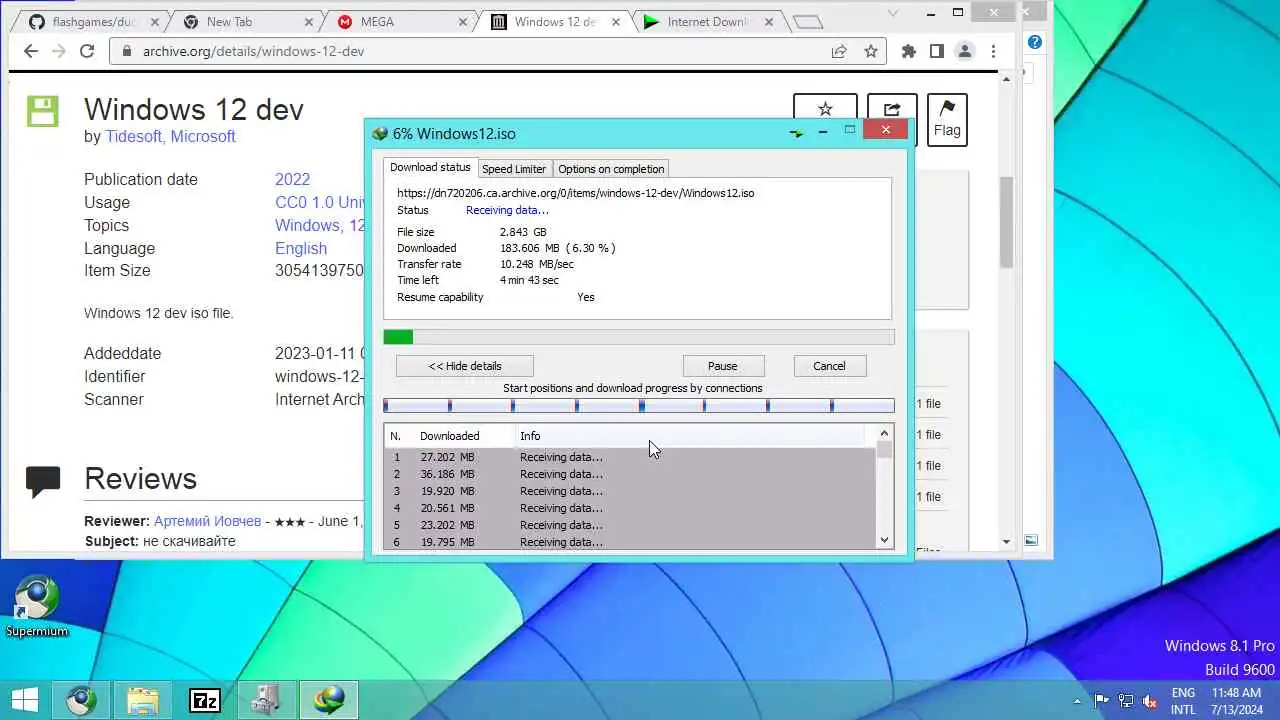Click the muted volume tray icon
The height and width of the screenshot is (720, 1280).
(1151, 701)
